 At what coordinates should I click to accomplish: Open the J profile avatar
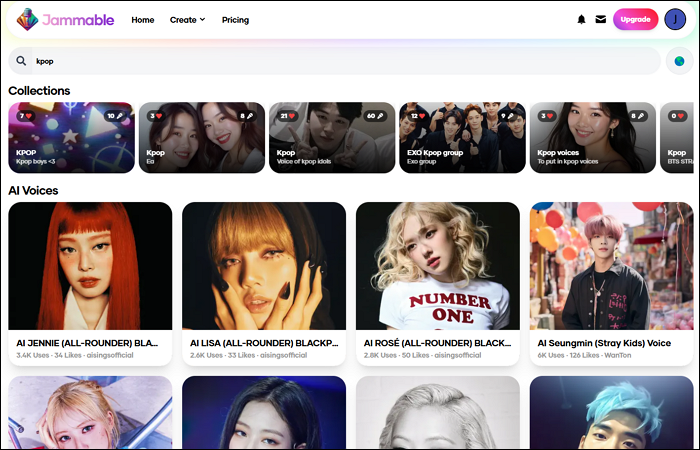pos(675,19)
